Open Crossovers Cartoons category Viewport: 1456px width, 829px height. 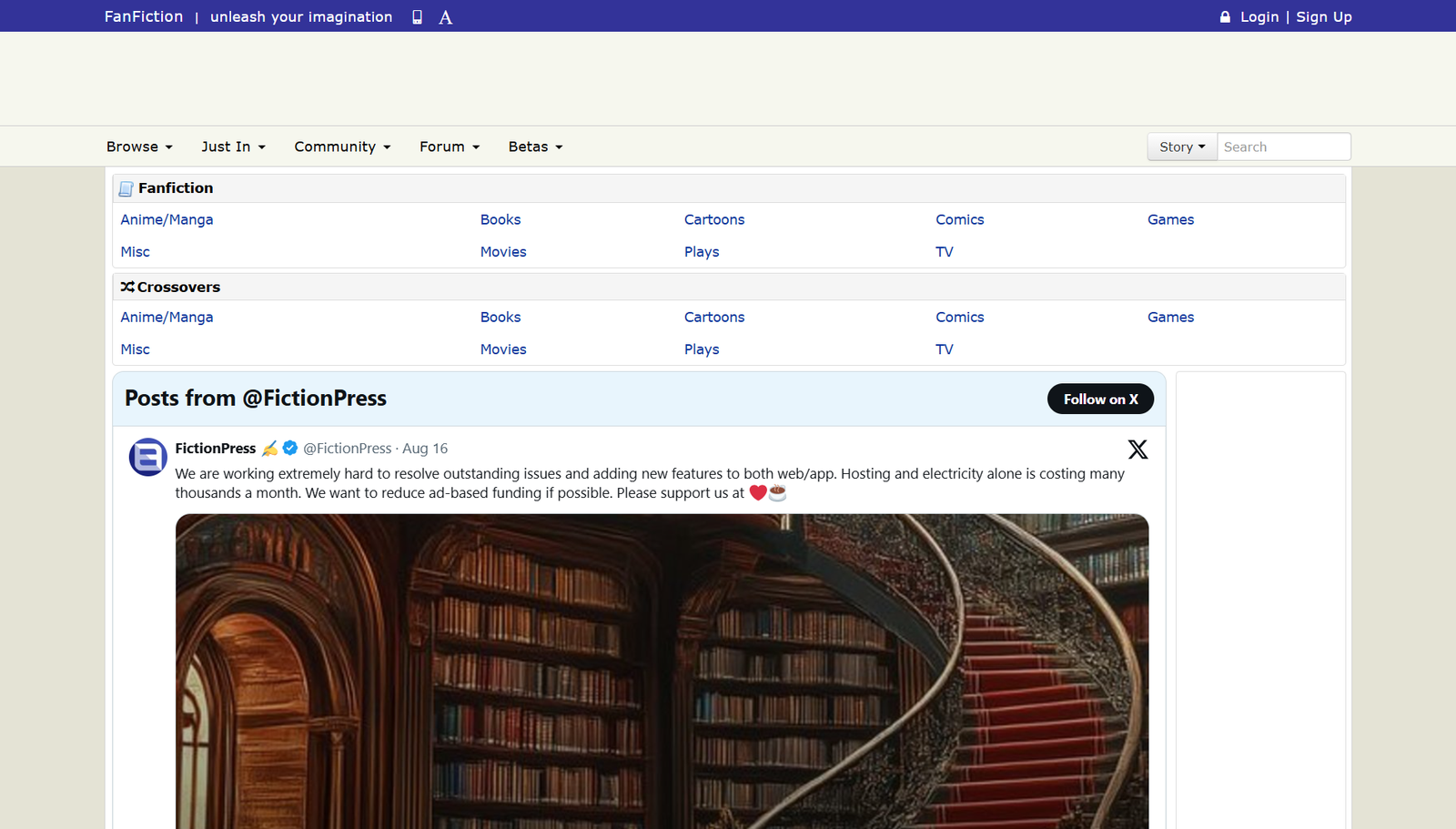click(x=714, y=317)
